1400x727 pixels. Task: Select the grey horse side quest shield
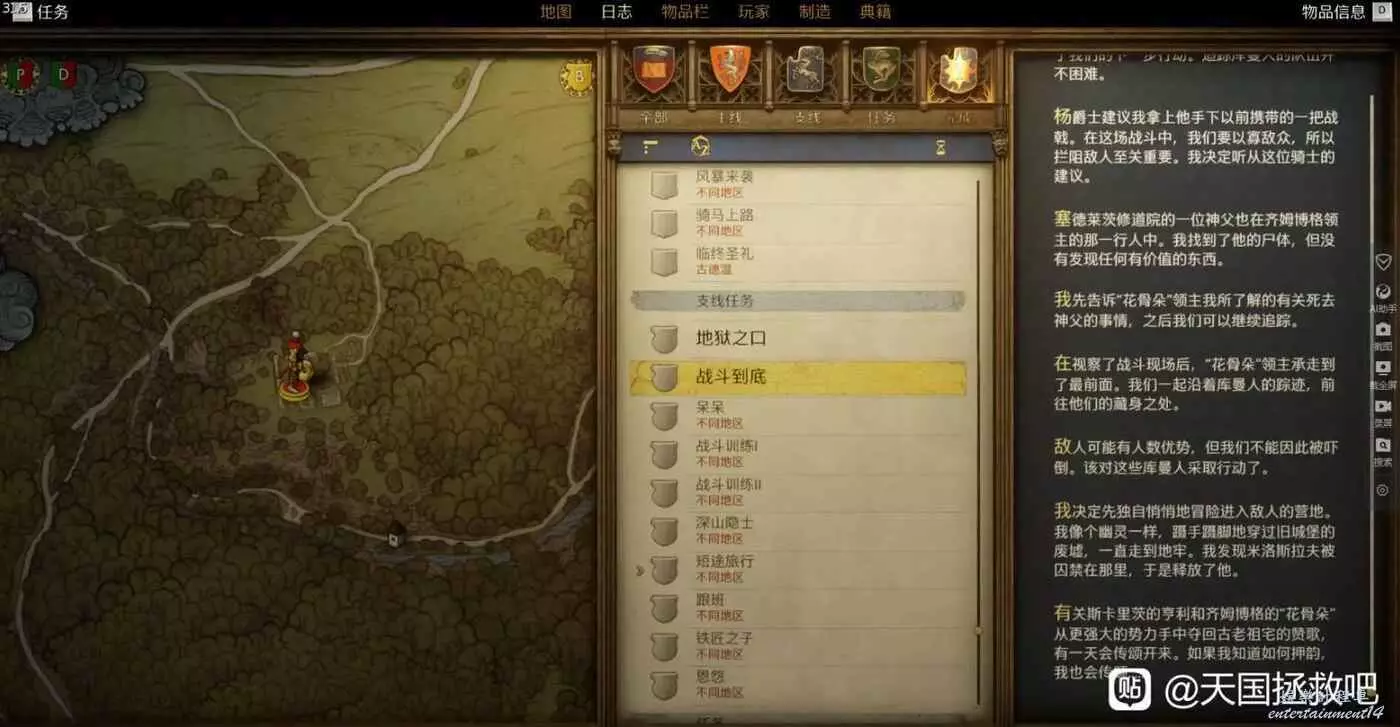805,70
